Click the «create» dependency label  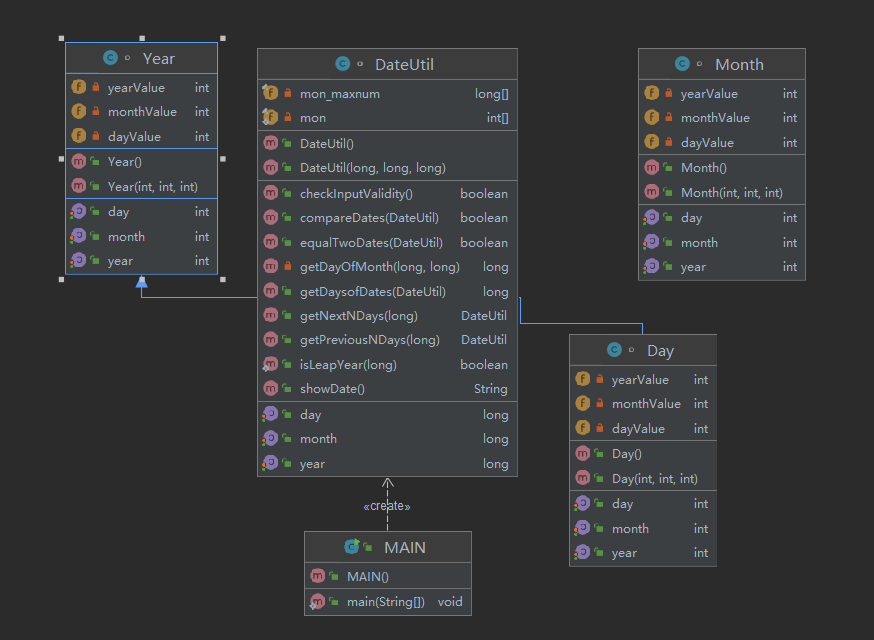[x=387, y=506]
